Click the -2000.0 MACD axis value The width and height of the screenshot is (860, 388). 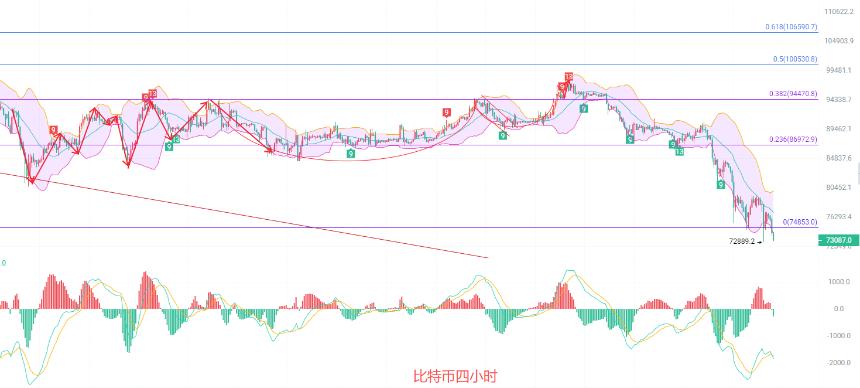pos(839,363)
